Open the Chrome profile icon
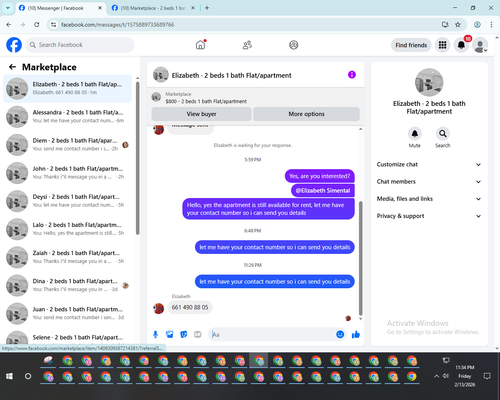This screenshot has height=400, width=500. (x=477, y=24)
